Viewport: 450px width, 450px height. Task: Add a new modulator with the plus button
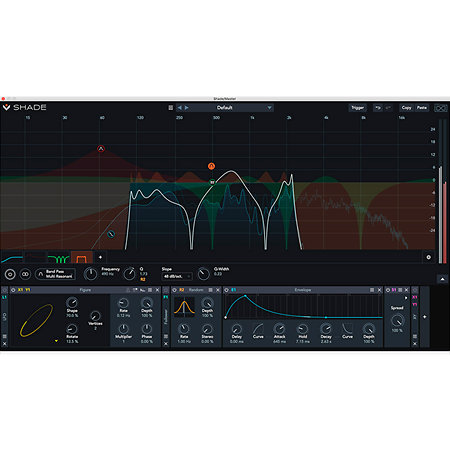(425, 317)
